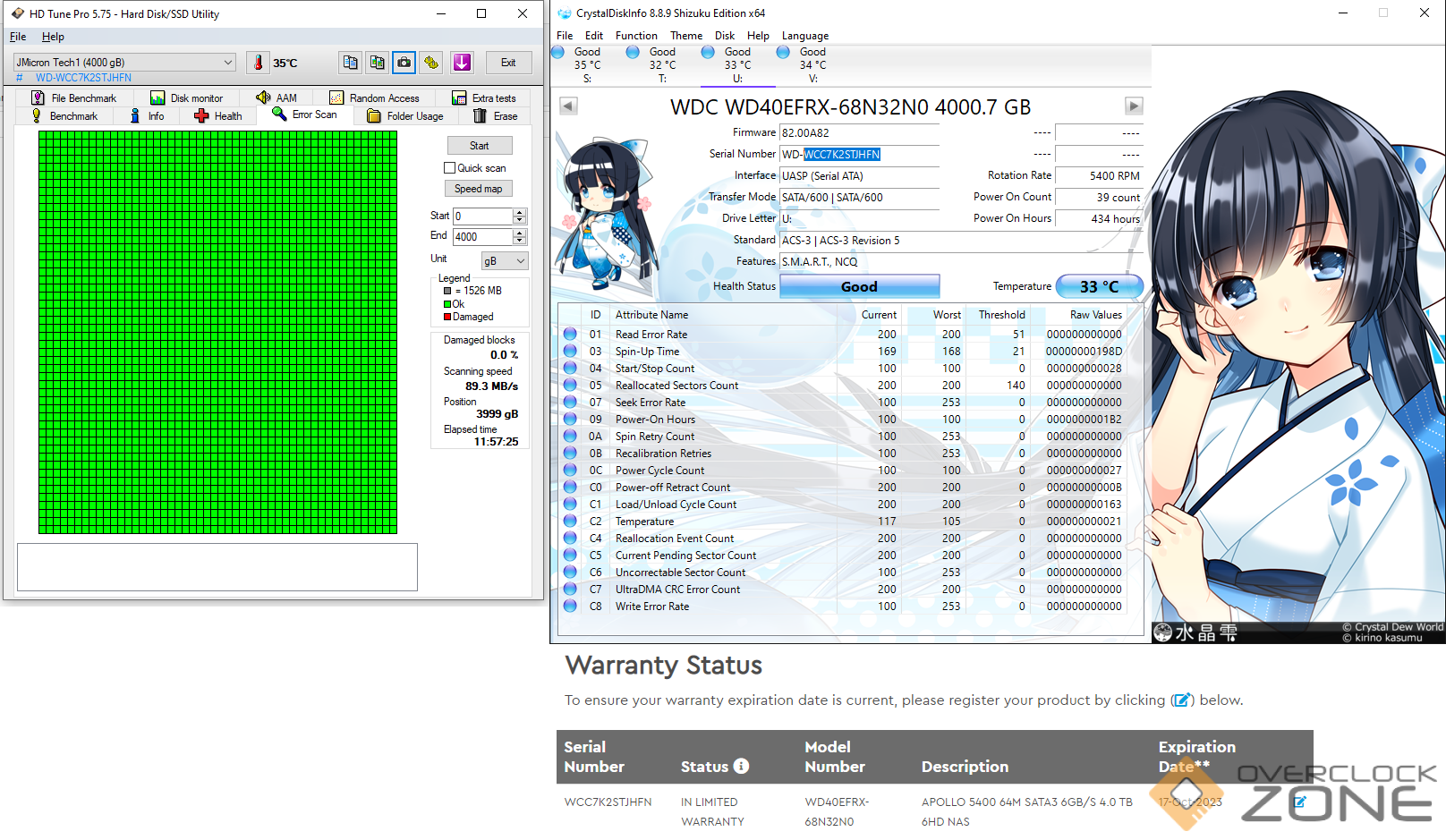Click the Speed map button
The width and height of the screenshot is (1446, 840).
(478, 189)
